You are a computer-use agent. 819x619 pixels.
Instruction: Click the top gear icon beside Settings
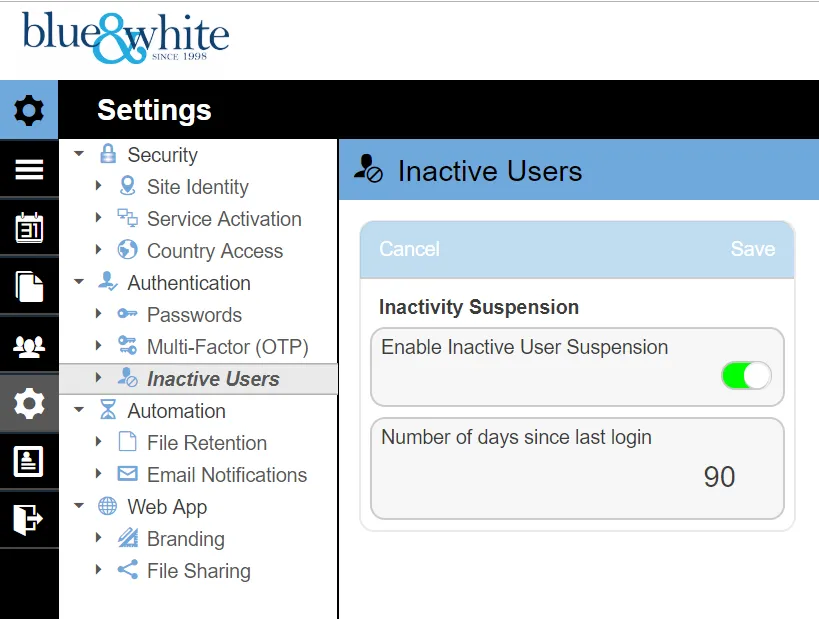(29, 110)
